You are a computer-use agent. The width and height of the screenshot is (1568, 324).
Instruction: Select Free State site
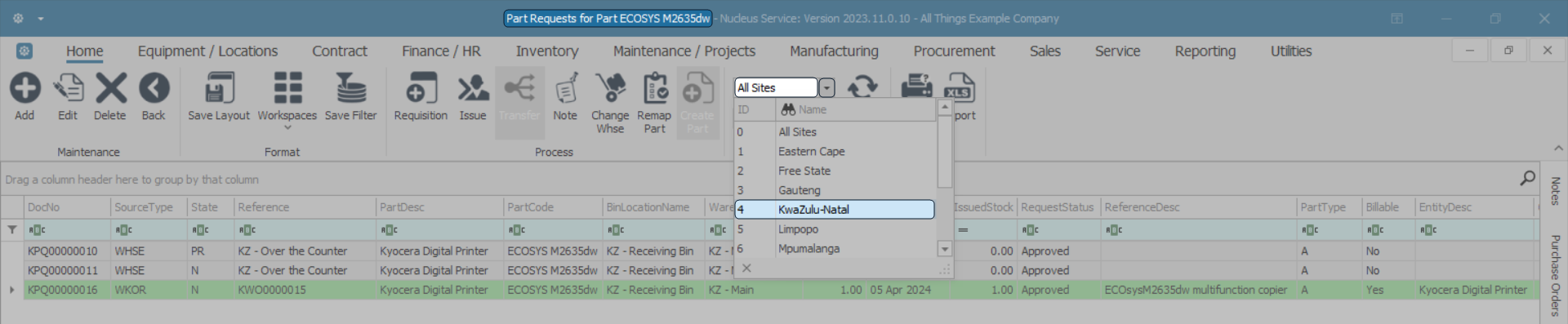[x=835, y=171]
